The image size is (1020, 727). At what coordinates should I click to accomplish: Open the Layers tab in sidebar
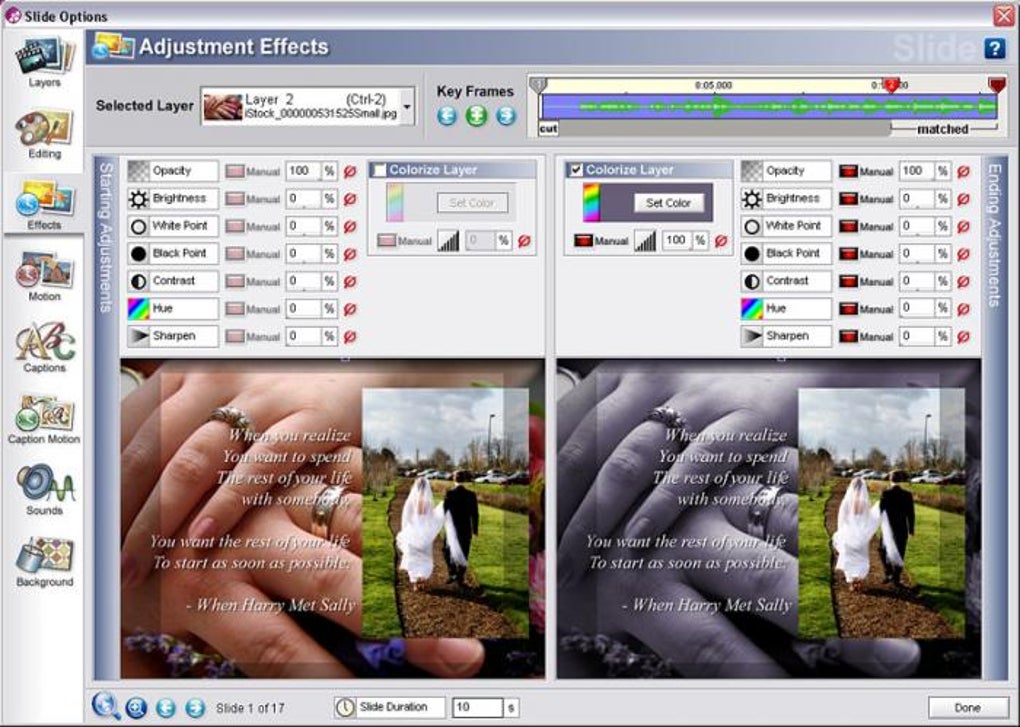coord(44,62)
